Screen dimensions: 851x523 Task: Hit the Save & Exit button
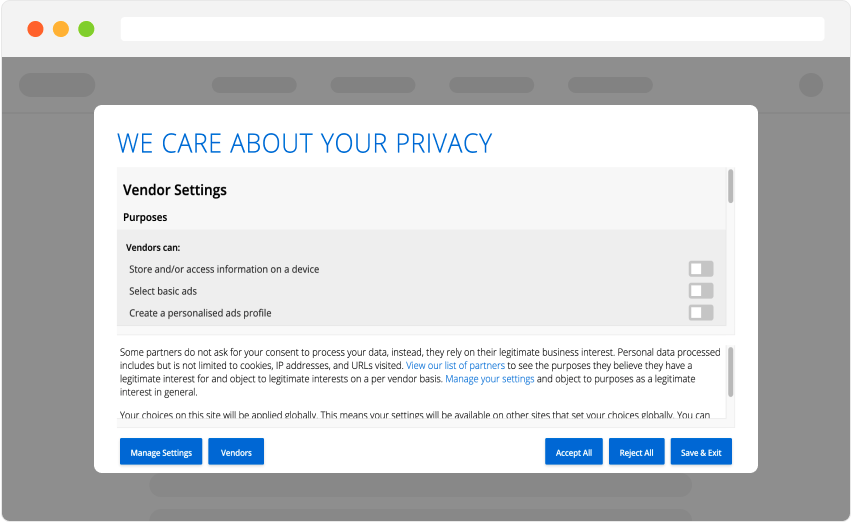[701, 452]
